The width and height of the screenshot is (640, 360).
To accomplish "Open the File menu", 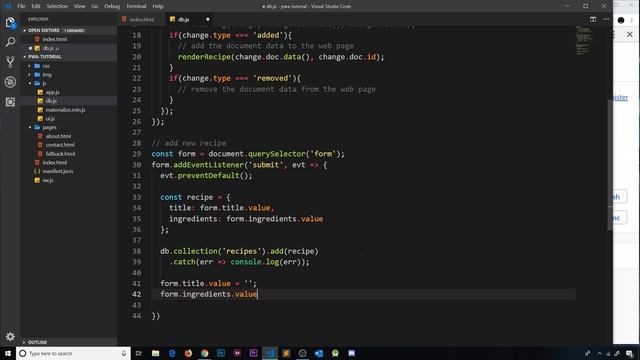I will point(21,6).
